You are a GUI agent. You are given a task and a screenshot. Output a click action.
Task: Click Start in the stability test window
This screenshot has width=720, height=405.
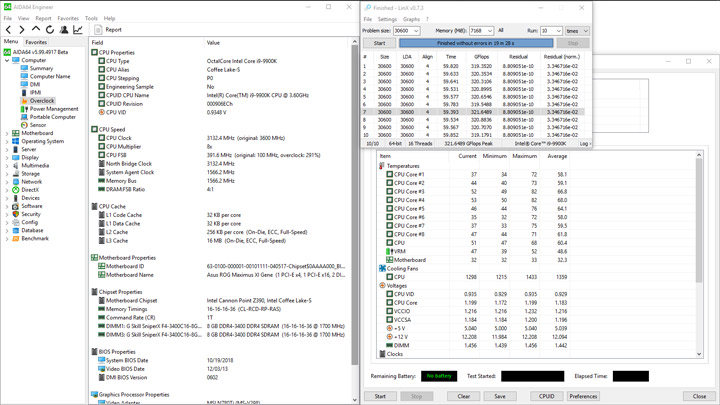[380, 396]
